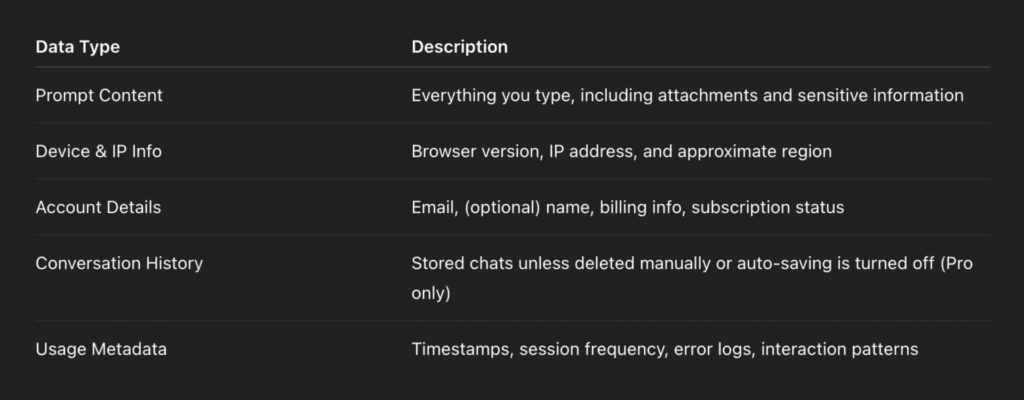The image size is (1024, 400).
Task: Click the words 'interaction patterns'
Action: click(840, 350)
